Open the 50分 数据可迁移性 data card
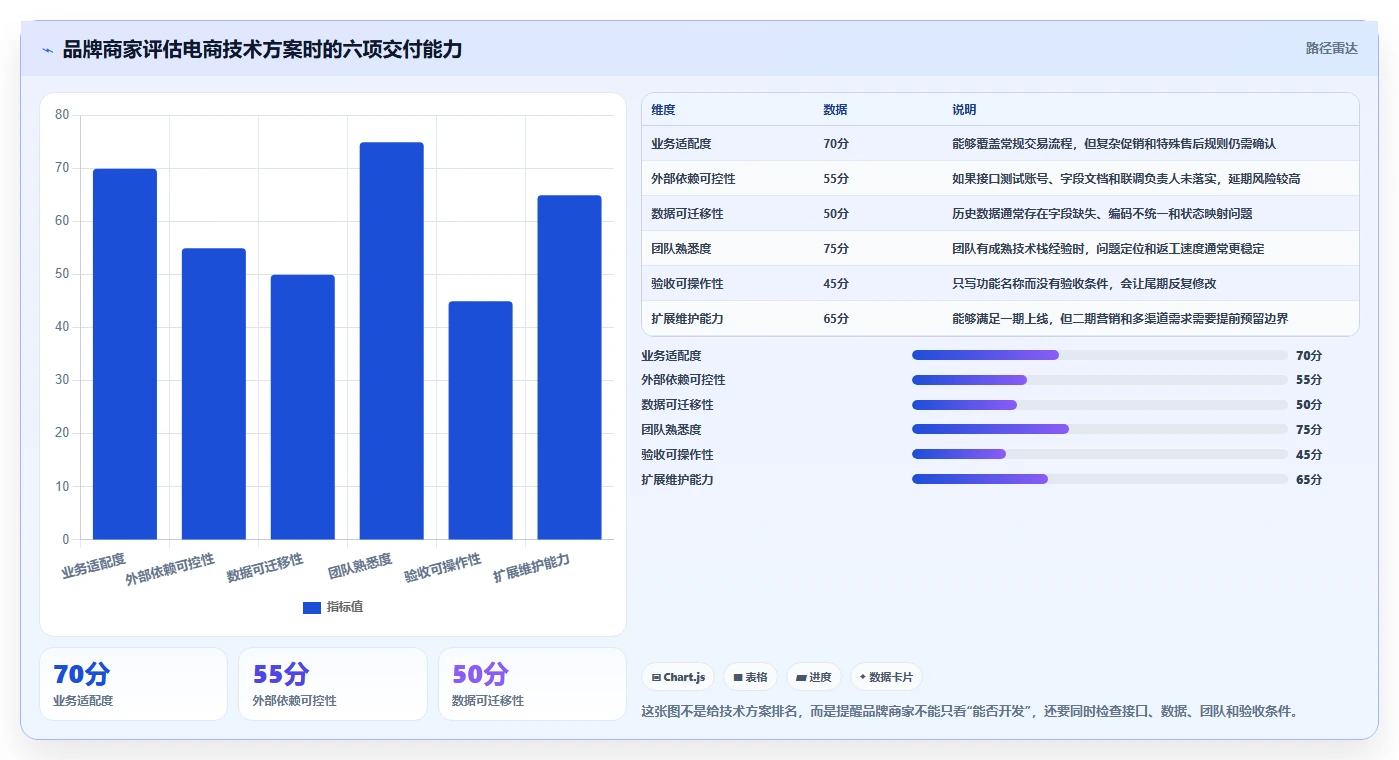Image resolution: width=1399 pixels, height=760 pixels. 532,684
